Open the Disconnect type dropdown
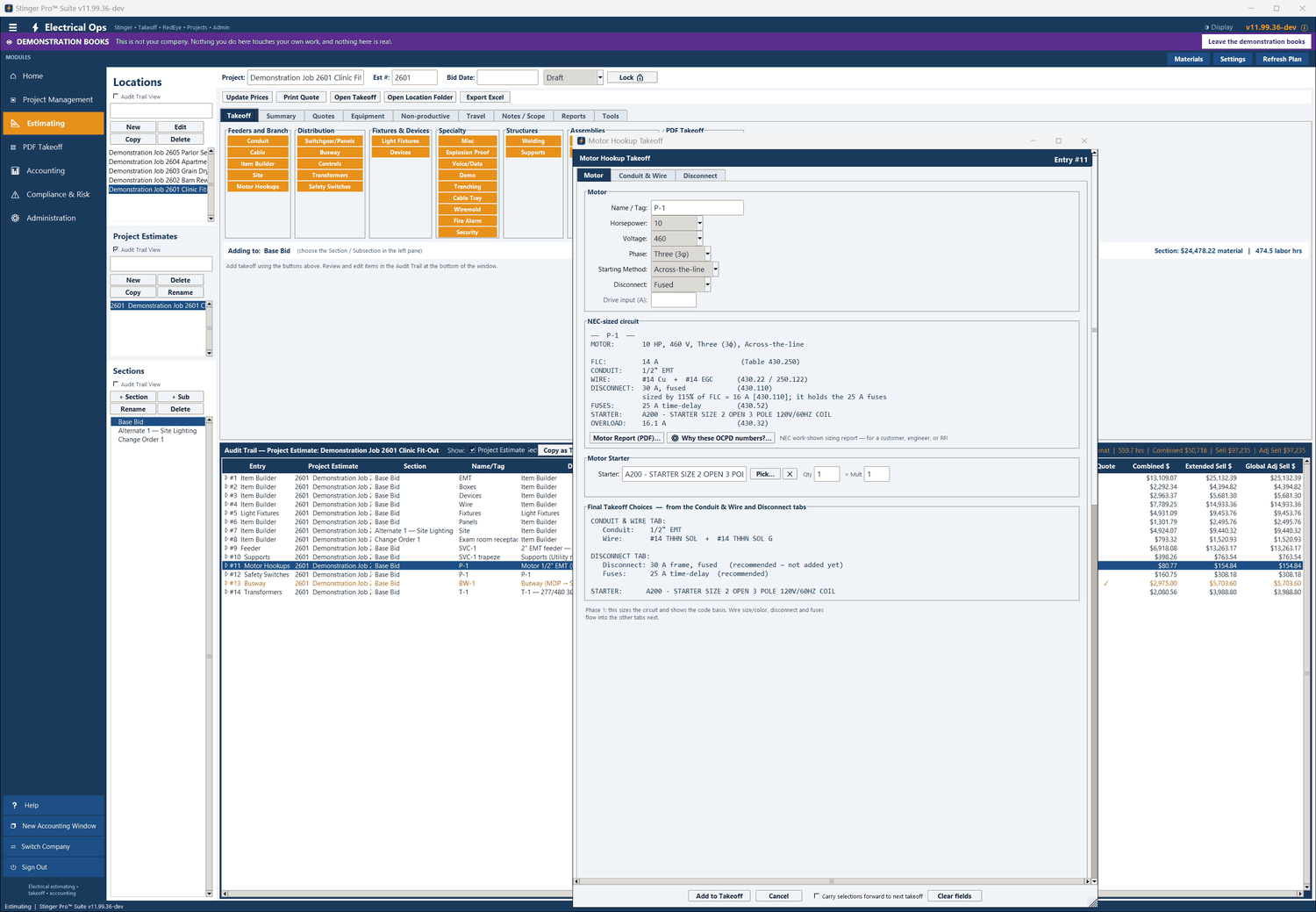 point(707,284)
